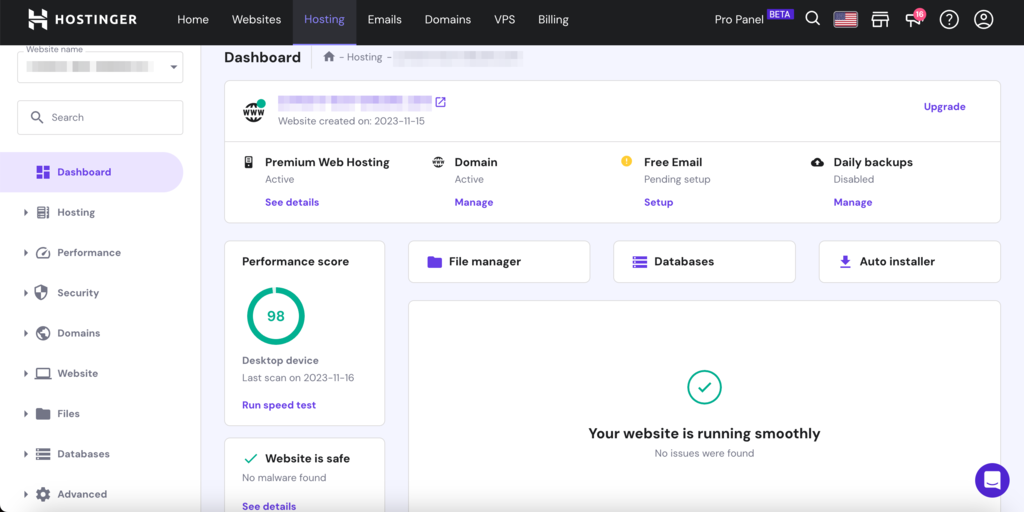Open the File manager button
Image resolution: width=1024 pixels, height=512 pixels.
[498, 262]
